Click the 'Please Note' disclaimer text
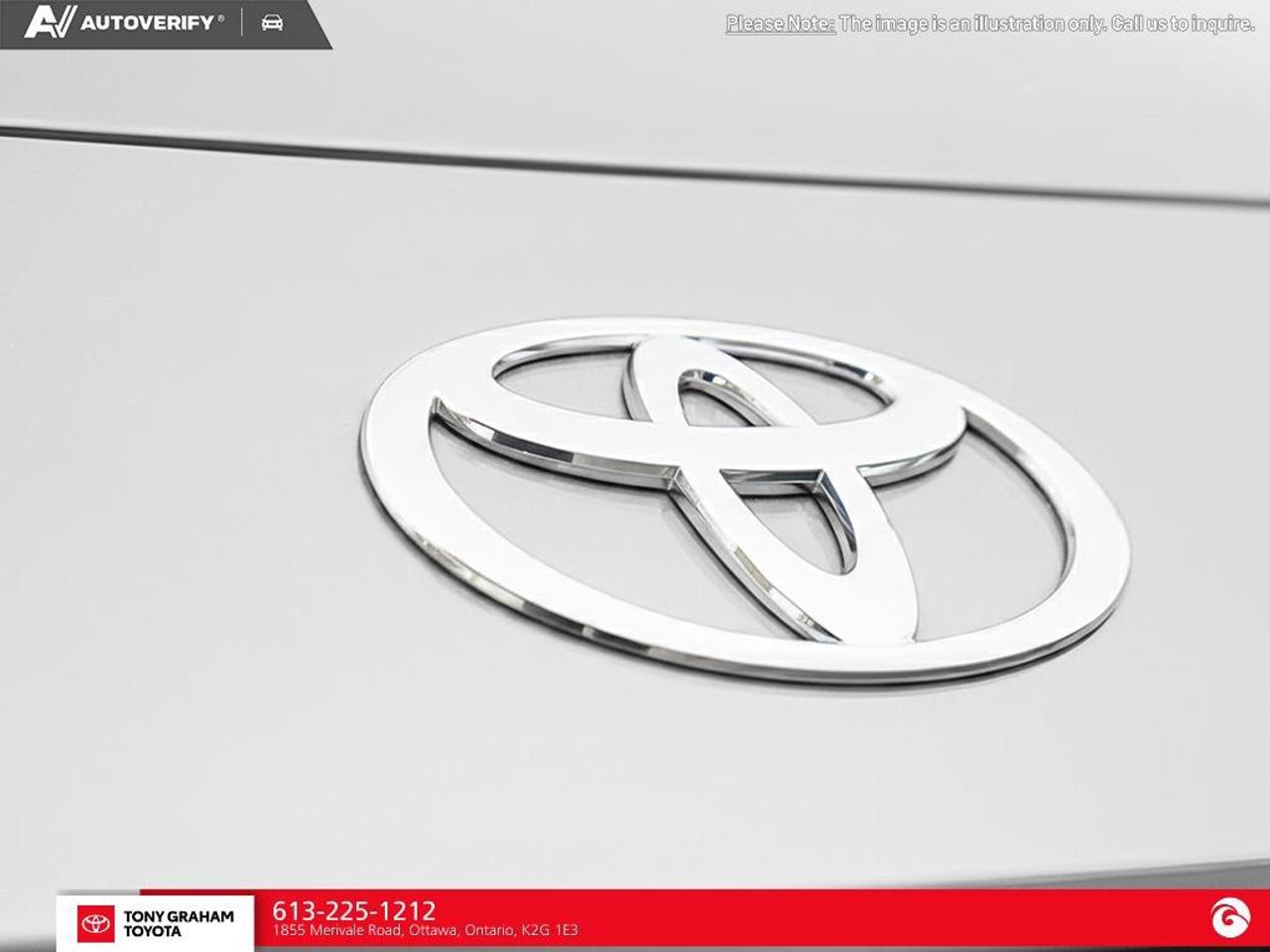Viewport: 1270px width, 952px height. 990,23
